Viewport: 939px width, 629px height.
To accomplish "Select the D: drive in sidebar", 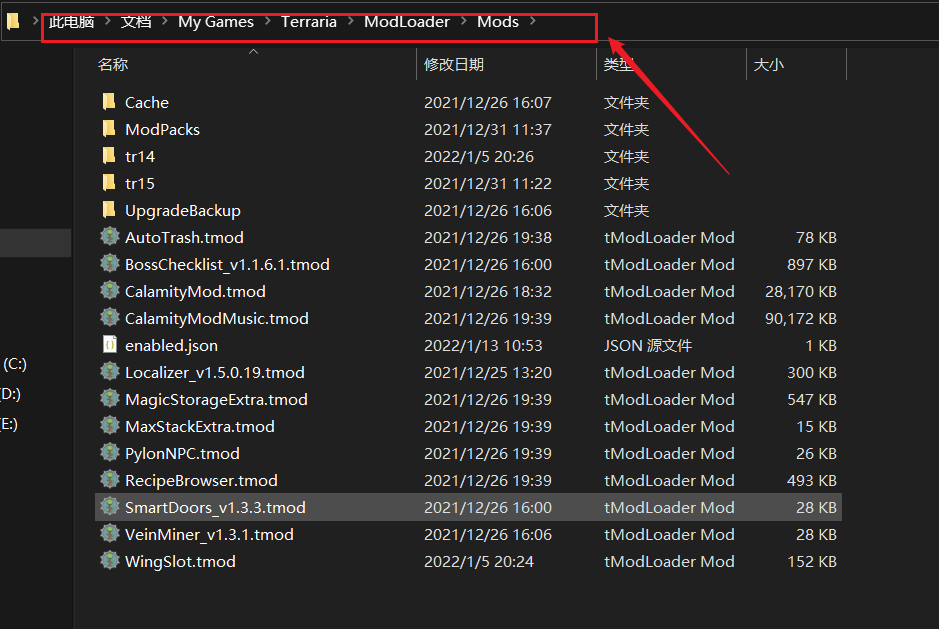I will pos(14,394).
